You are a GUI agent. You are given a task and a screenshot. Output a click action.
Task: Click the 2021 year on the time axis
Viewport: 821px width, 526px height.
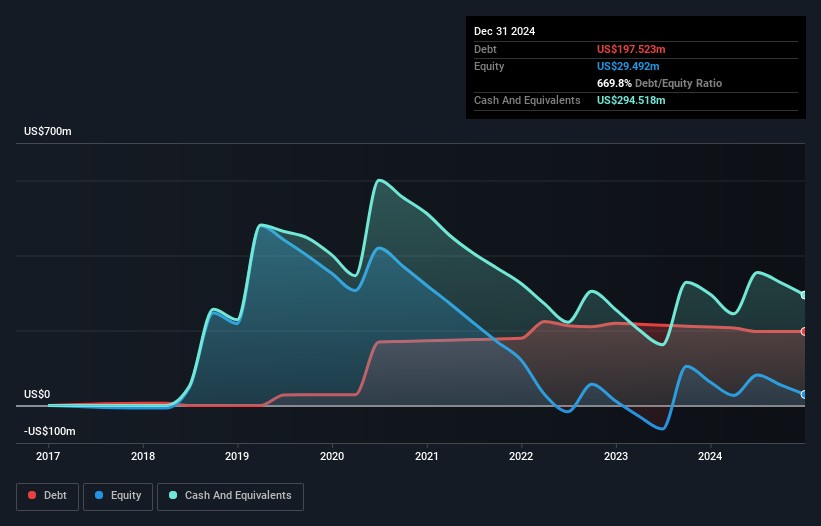(427, 458)
